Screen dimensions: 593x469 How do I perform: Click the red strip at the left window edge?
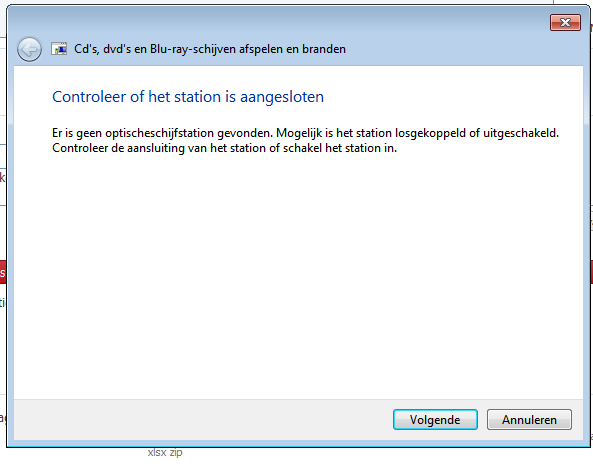(3, 272)
